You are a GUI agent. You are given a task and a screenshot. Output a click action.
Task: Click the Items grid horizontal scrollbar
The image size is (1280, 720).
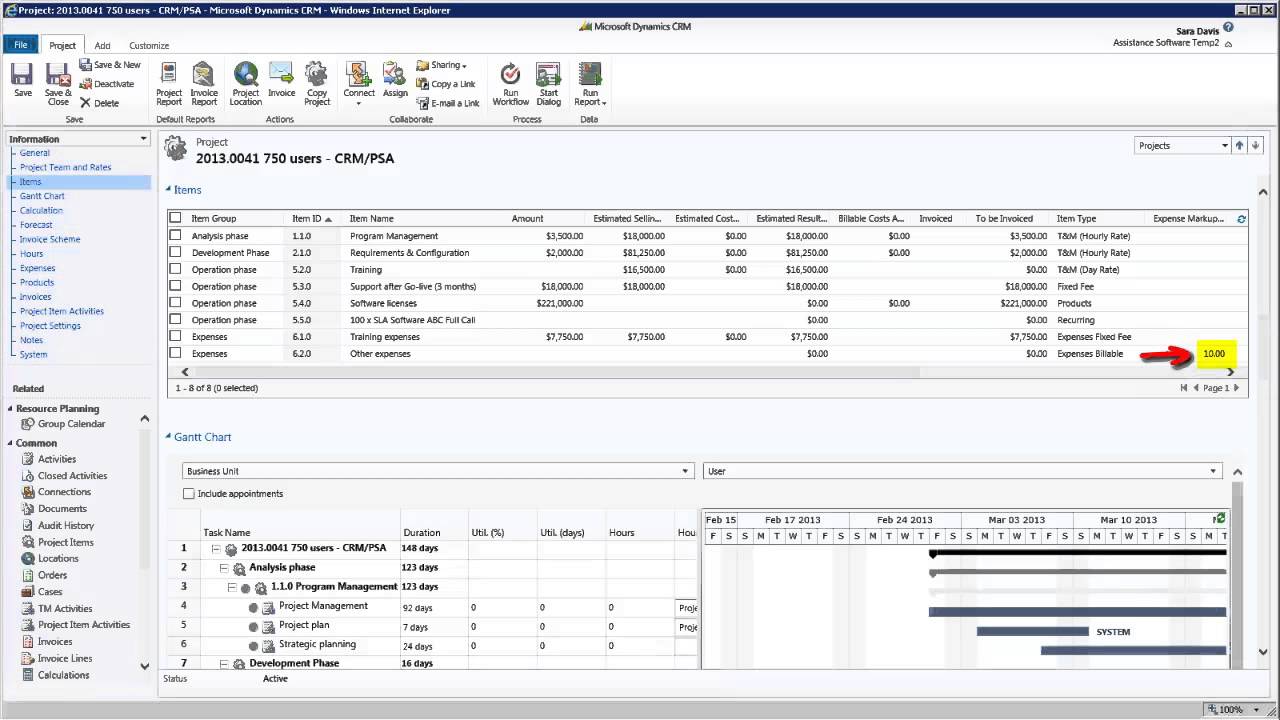(x=555, y=372)
